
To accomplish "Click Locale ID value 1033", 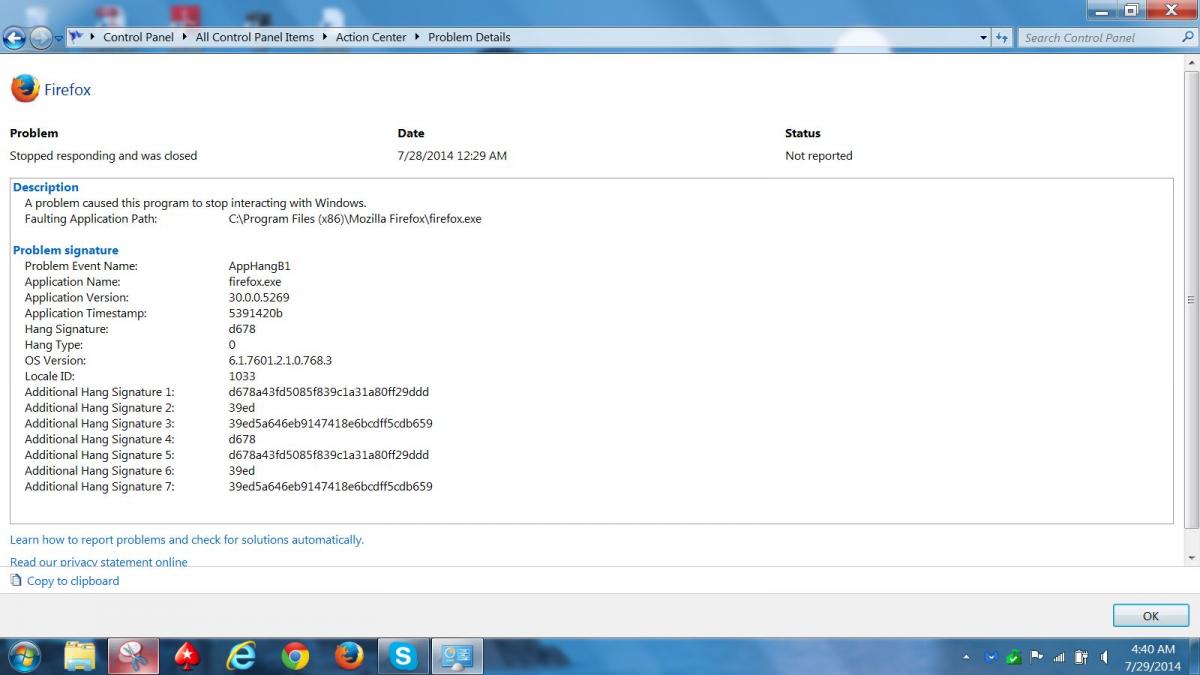I will coord(242,377).
